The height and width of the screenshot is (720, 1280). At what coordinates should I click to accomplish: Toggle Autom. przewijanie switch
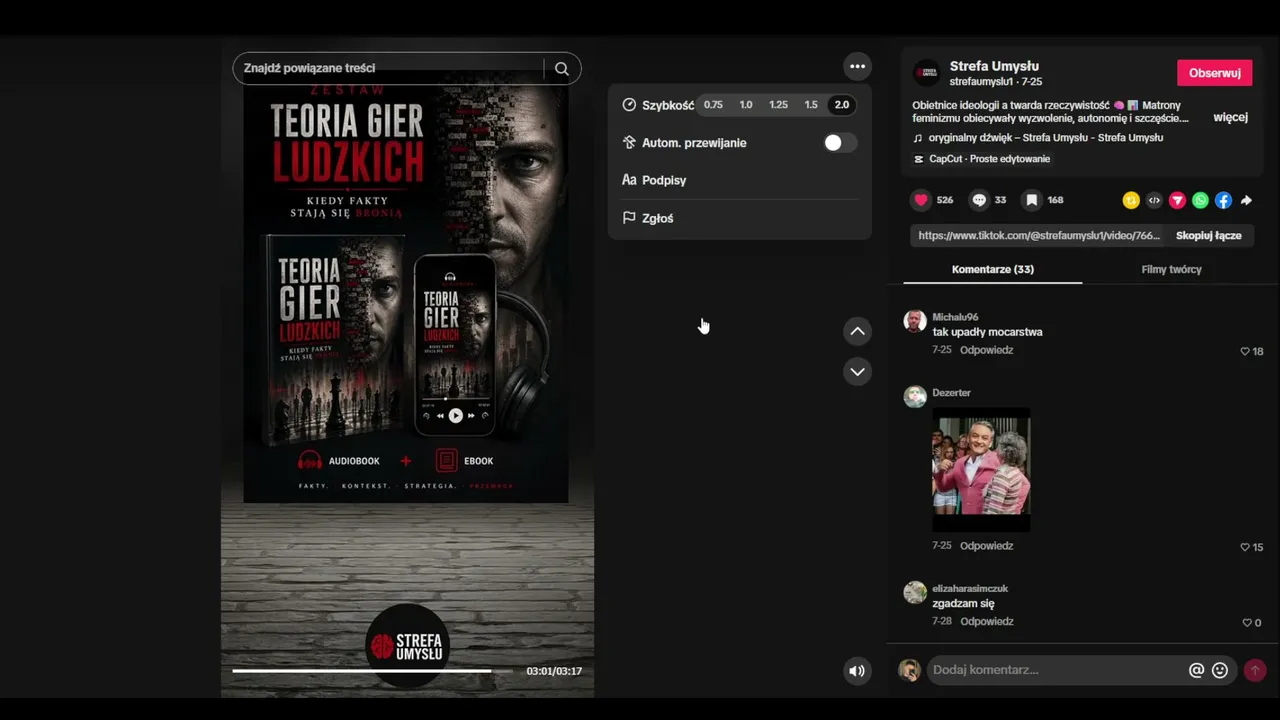click(840, 143)
